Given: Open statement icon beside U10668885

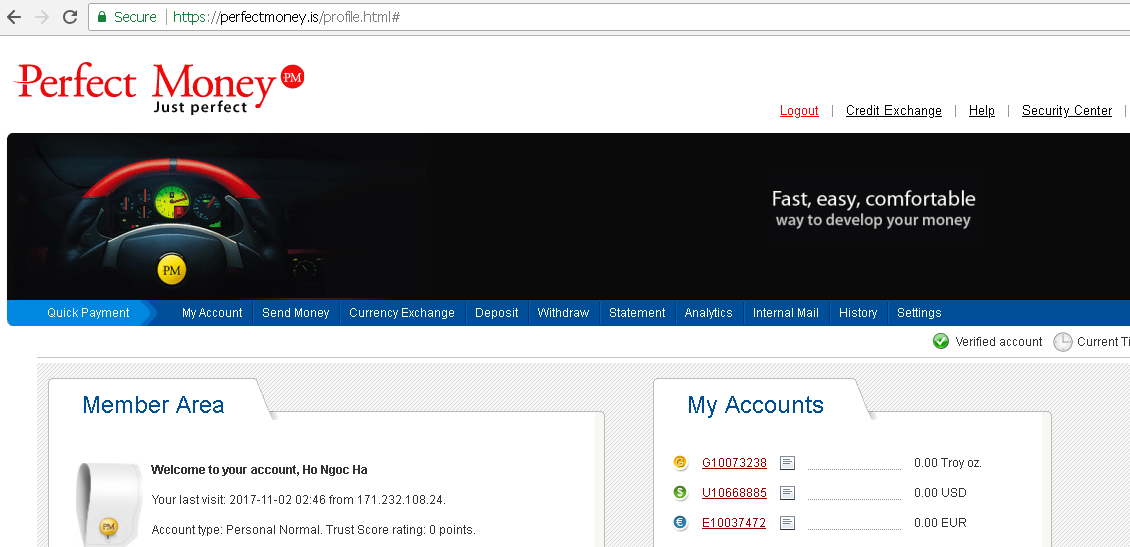Looking at the screenshot, I should [x=788, y=493].
